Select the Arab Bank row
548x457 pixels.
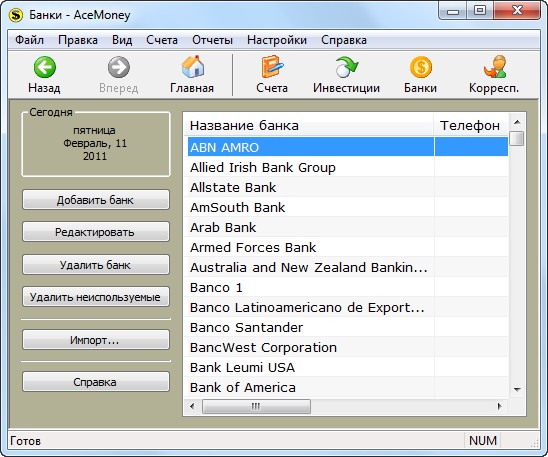click(346, 227)
